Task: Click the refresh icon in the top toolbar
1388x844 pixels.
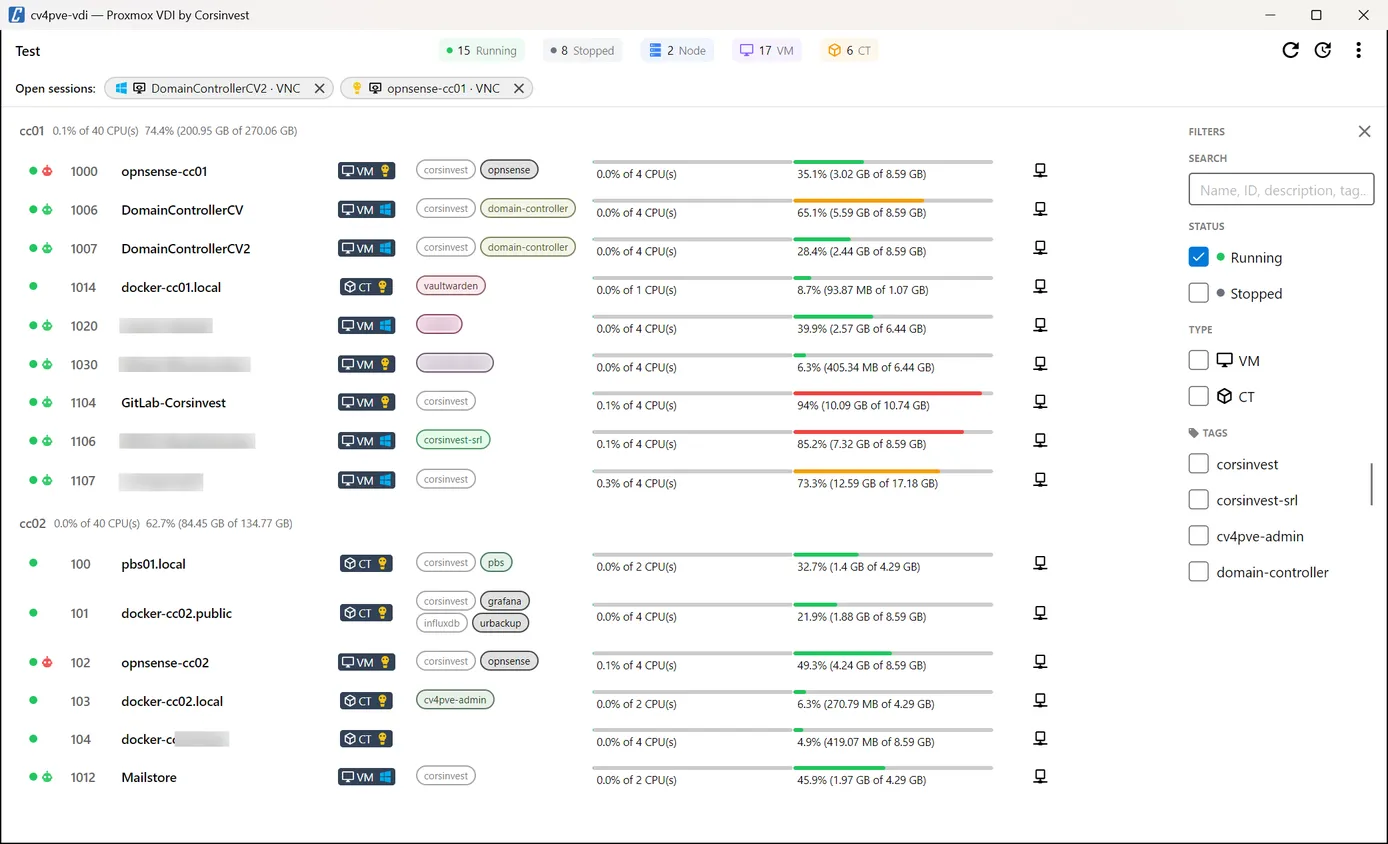Action: pyautogui.click(x=1291, y=50)
